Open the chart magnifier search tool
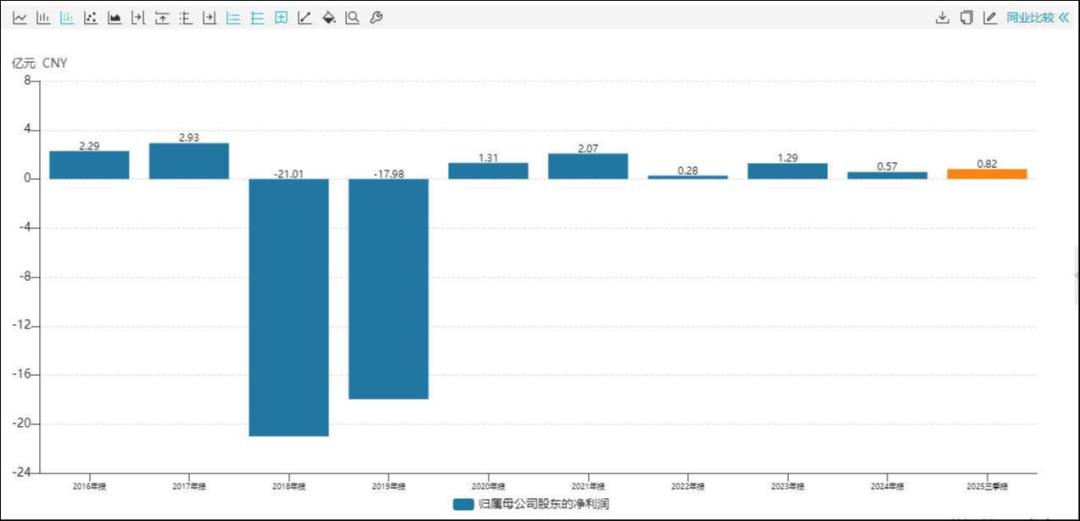 (x=352, y=19)
